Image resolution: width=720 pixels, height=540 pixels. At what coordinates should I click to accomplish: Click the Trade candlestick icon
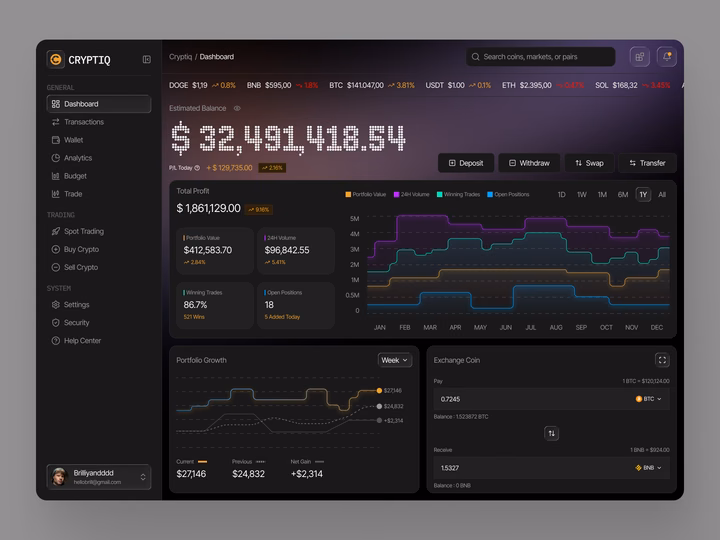56,194
